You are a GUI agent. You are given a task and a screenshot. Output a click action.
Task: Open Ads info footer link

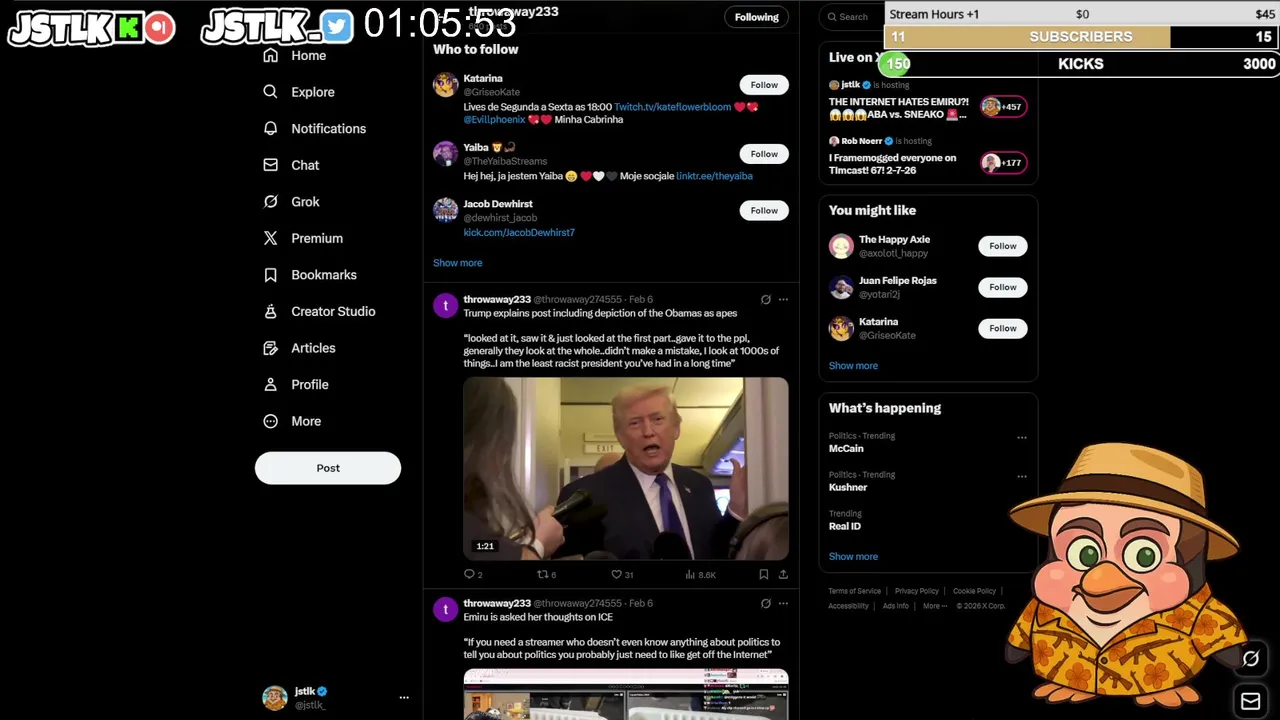coord(896,606)
